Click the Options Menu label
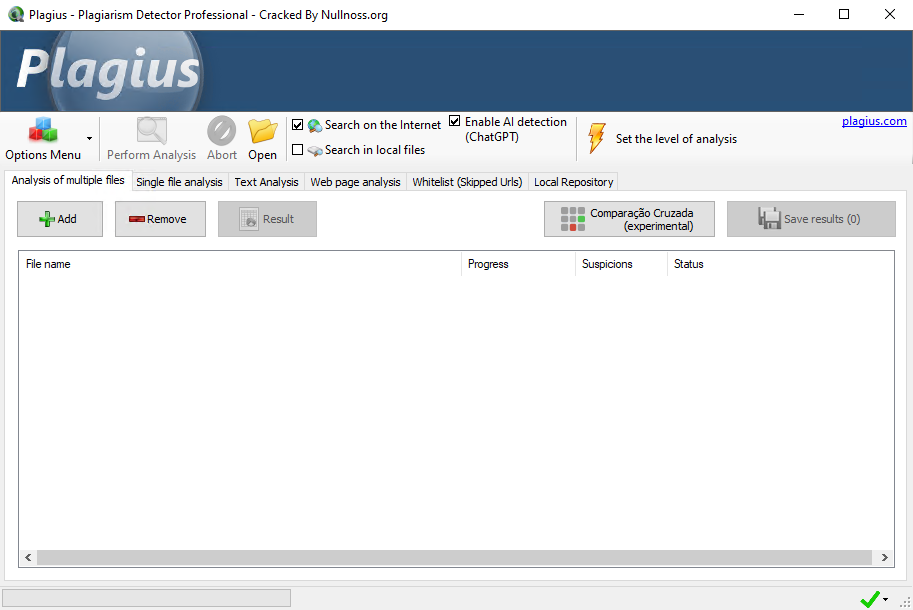913x610 pixels. point(43,155)
